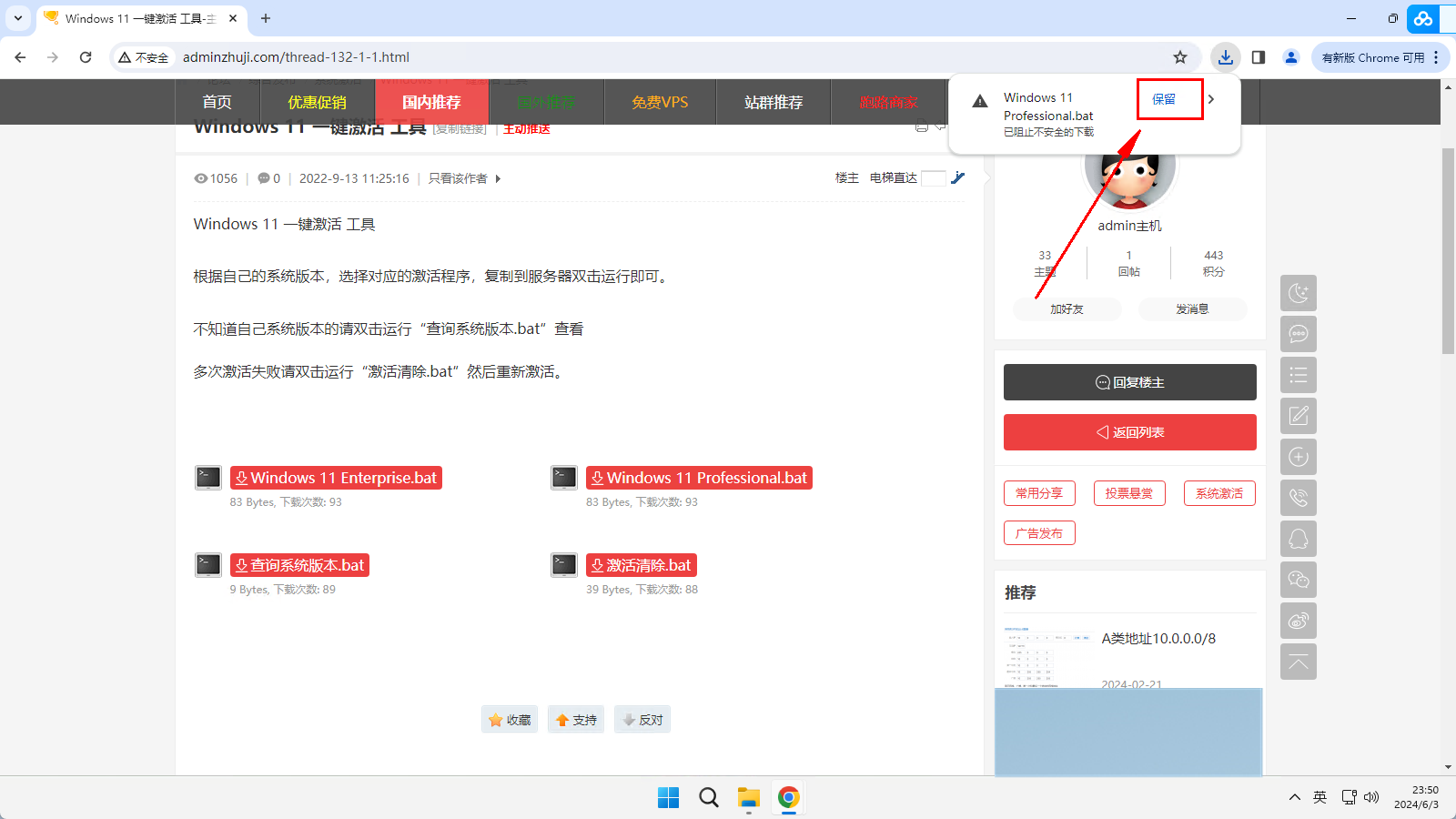
Task: Open the tab search dropdown arrow
Action: [18, 18]
